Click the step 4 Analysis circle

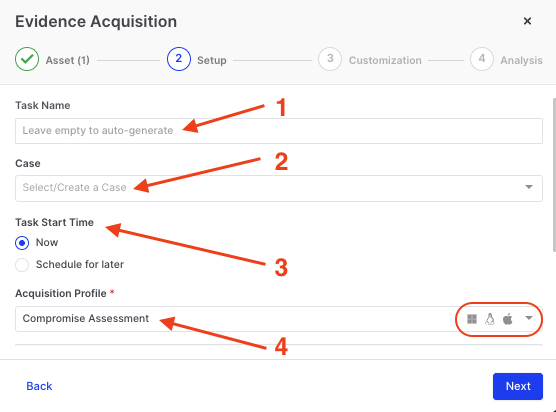[482, 59]
